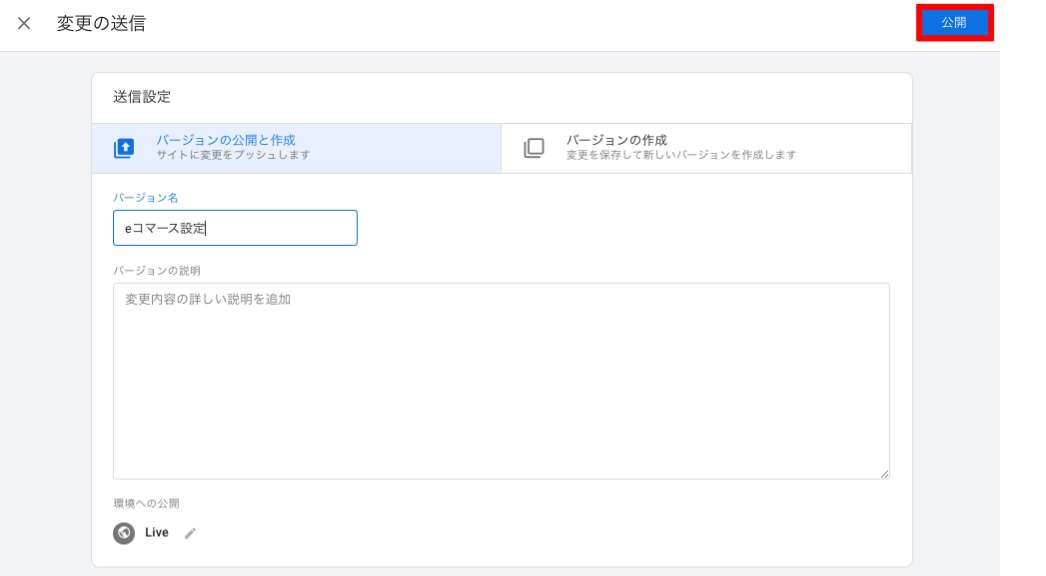Click the 環境への公開 label
Image resolution: width=1046 pixels, height=576 pixels.
coord(146,503)
